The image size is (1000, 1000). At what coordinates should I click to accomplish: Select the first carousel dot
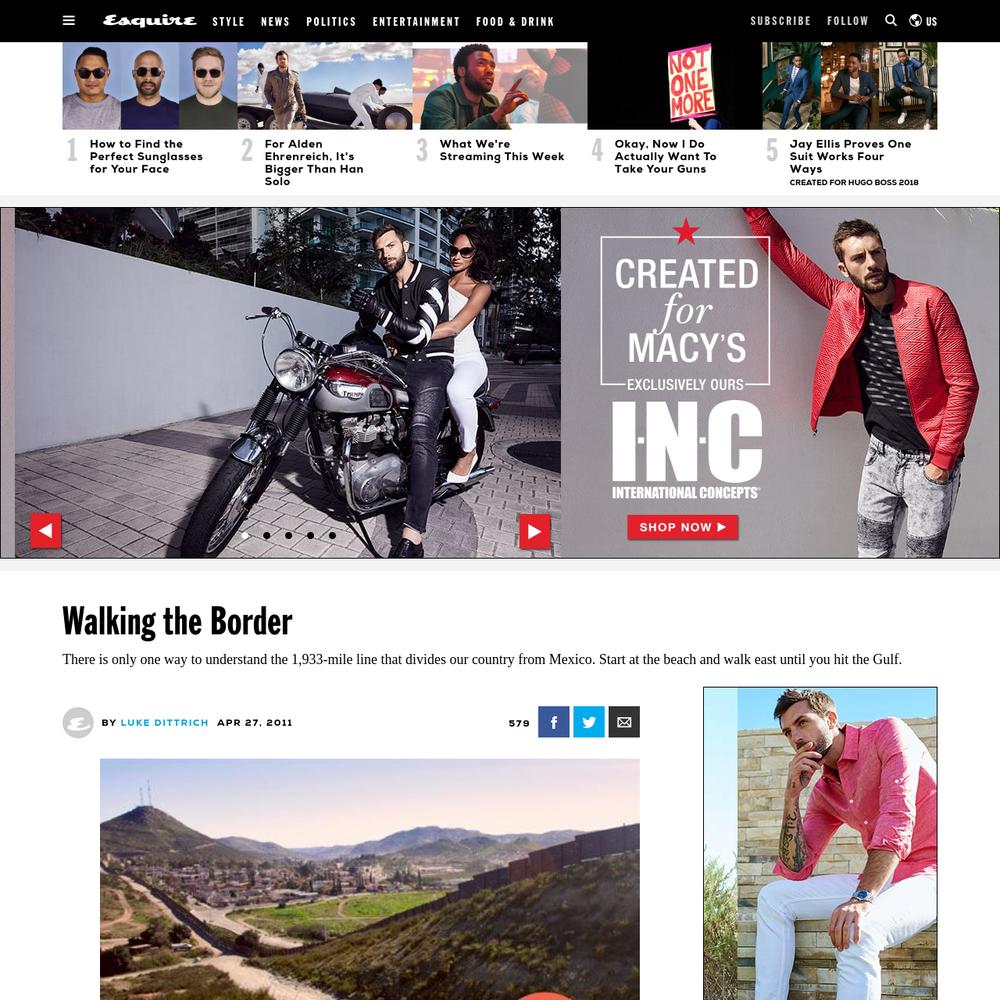pyautogui.click(x=245, y=536)
